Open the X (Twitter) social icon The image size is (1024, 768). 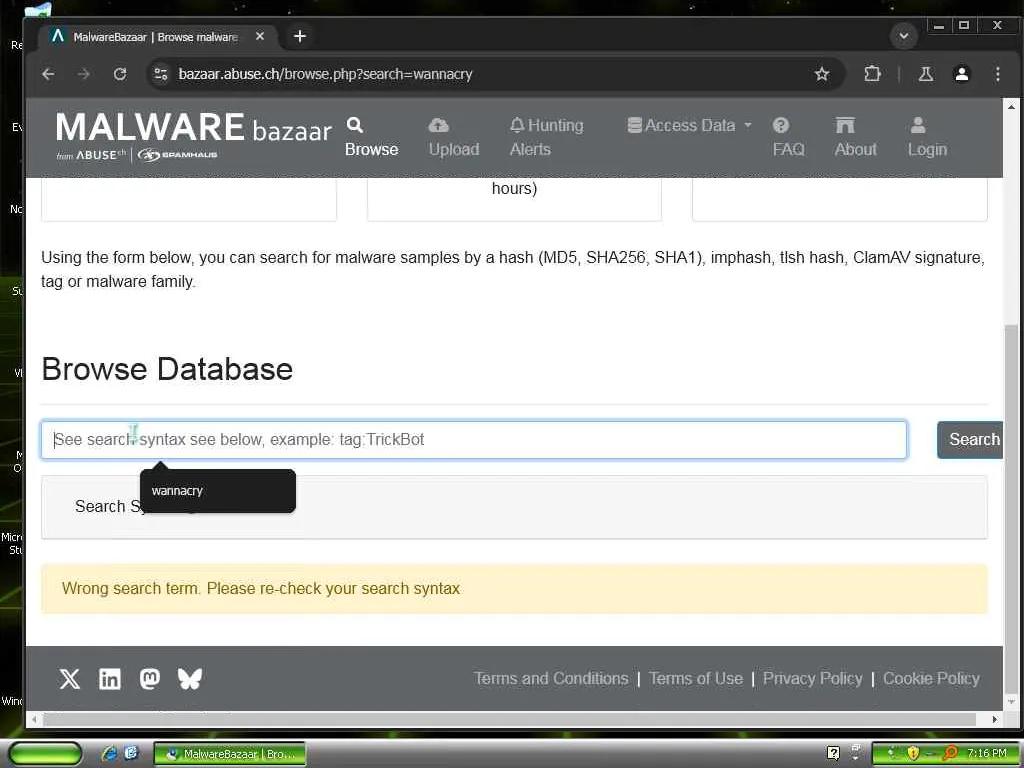[70, 679]
